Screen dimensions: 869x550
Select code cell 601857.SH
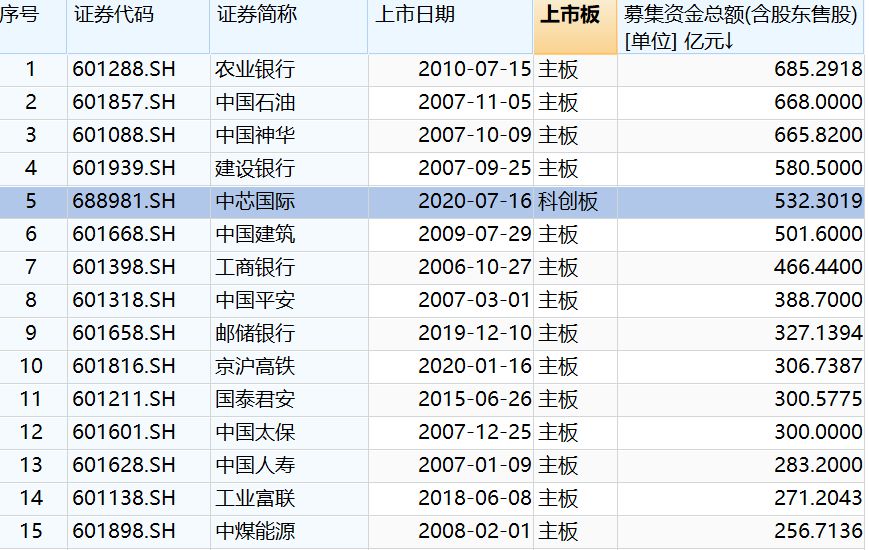click(x=139, y=103)
